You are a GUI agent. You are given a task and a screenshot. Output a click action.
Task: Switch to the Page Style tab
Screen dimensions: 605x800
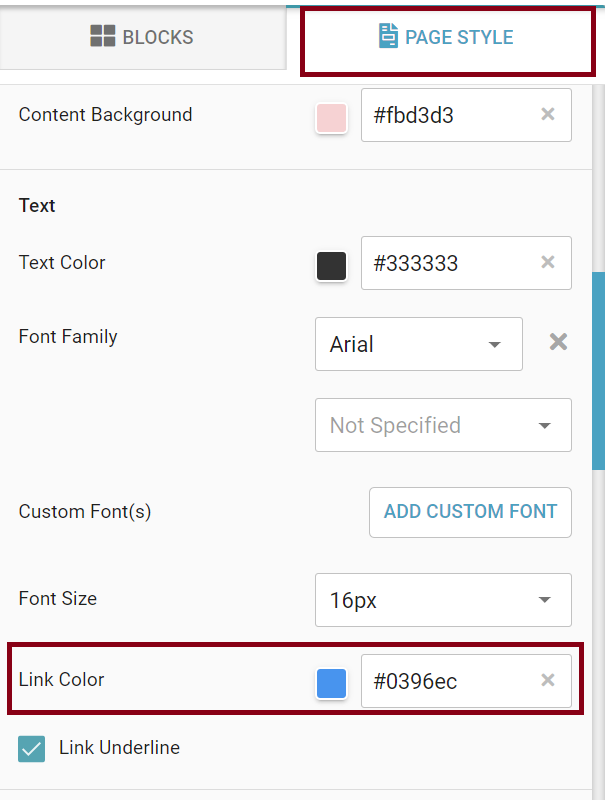coord(447,38)
